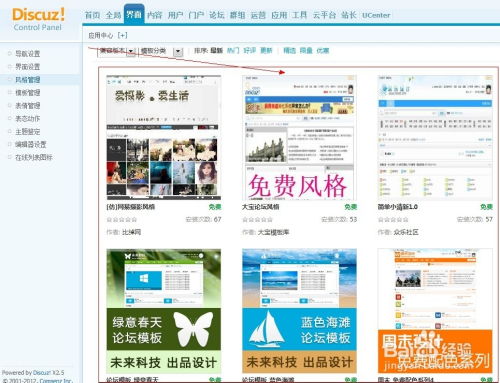Viewport: 500px width, 383px height.
Task: Click the author name 比搜网
Action: (x=131, y=232)
